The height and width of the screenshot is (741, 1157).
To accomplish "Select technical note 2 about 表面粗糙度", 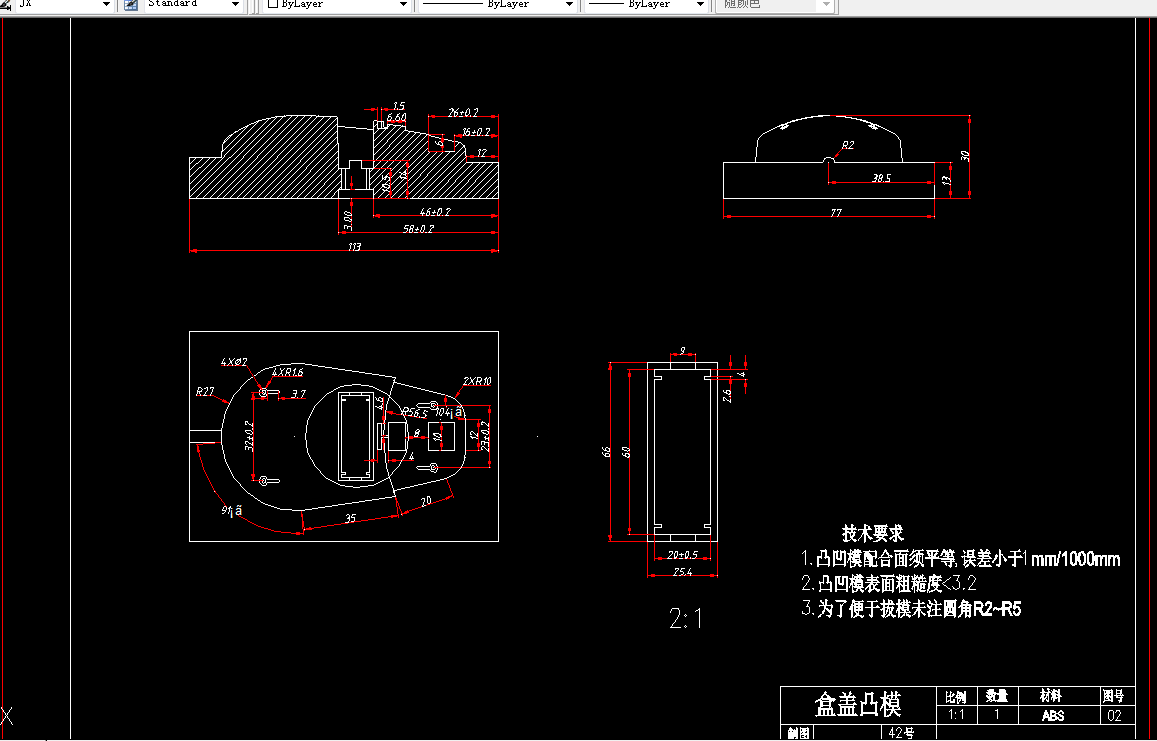I will tap(889, 583).
